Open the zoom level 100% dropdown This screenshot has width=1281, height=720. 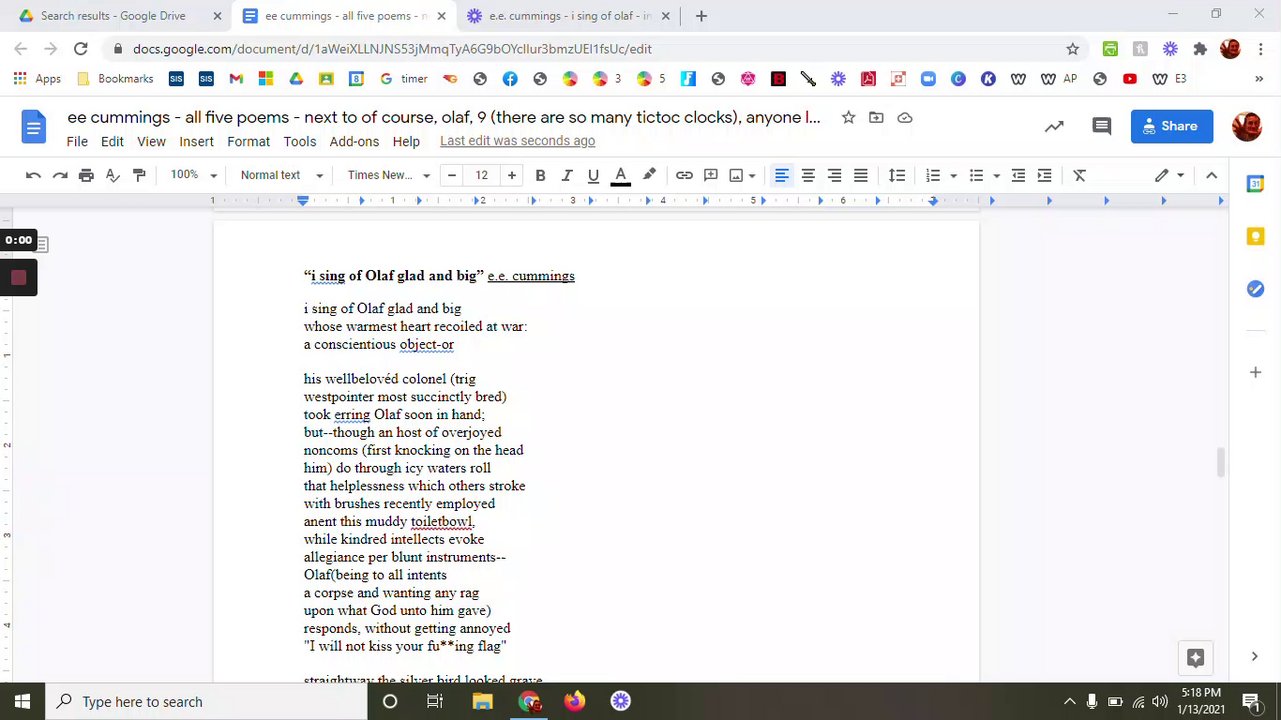tap(193, 175)
